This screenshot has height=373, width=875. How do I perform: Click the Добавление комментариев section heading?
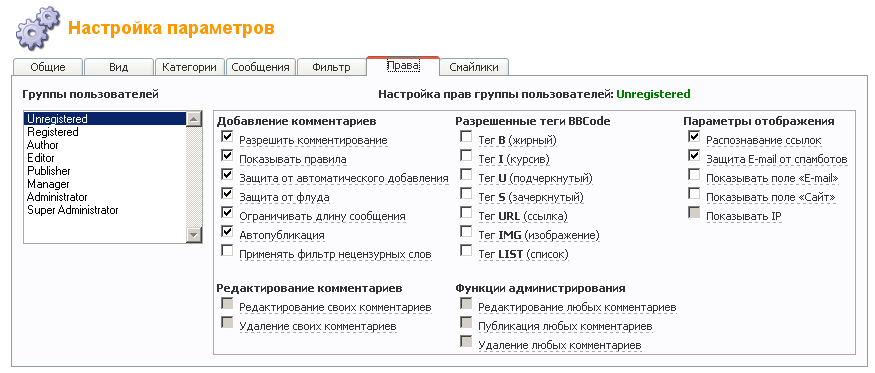point(296,121)
